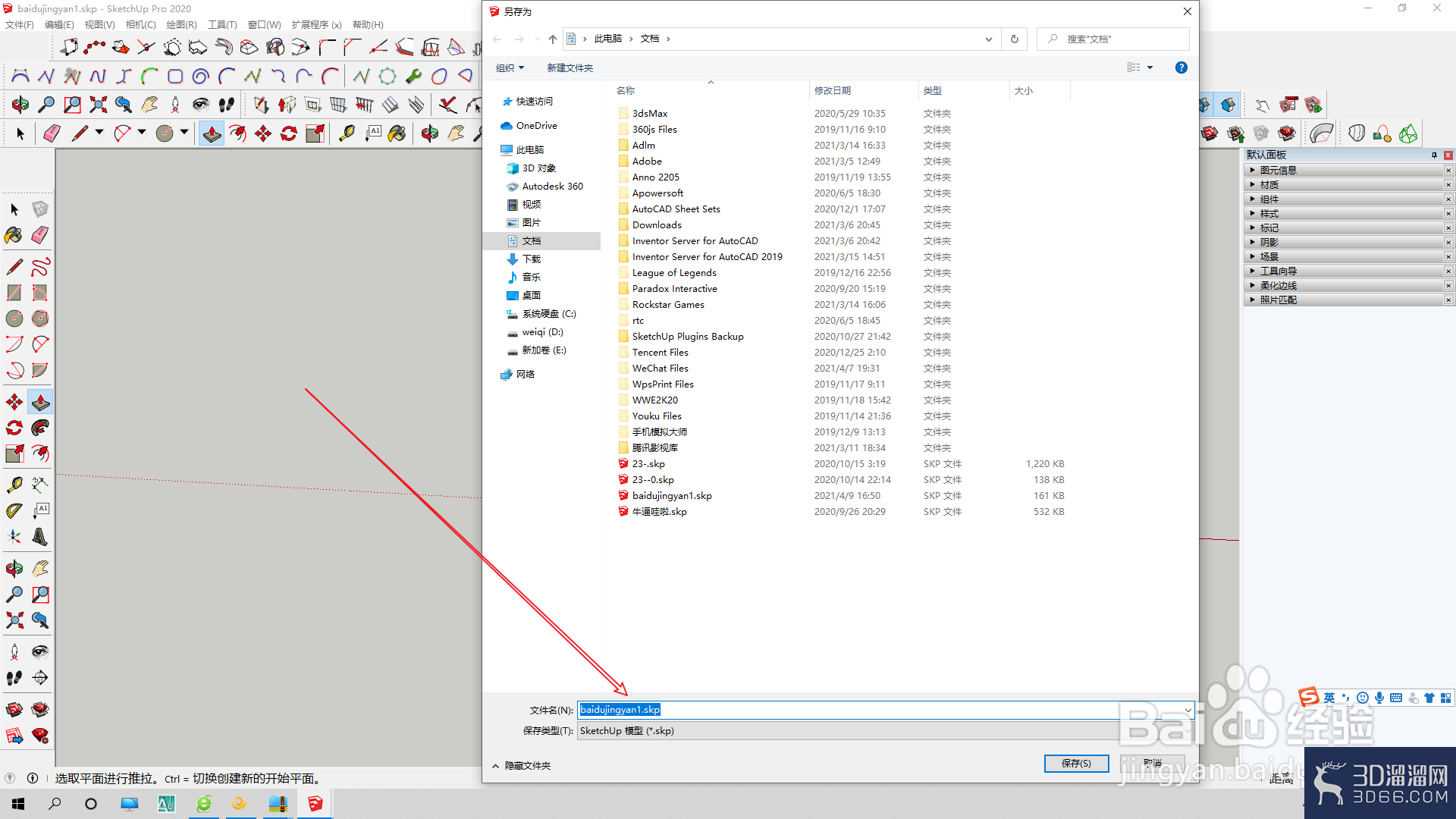This screenshot has width=1456, height=819.
Task: Open the 扩展程序 menu
Action: [x=316, y=24]
